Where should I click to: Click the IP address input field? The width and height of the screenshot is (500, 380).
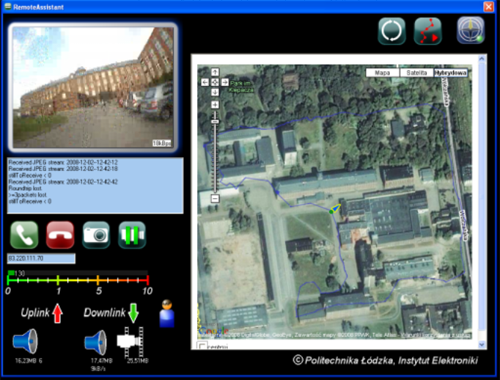tap(41, 258)
